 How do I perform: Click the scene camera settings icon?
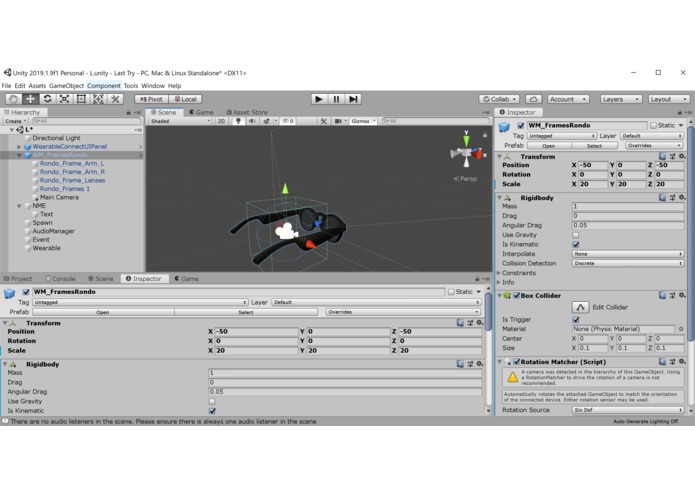(x=338, y=121)
